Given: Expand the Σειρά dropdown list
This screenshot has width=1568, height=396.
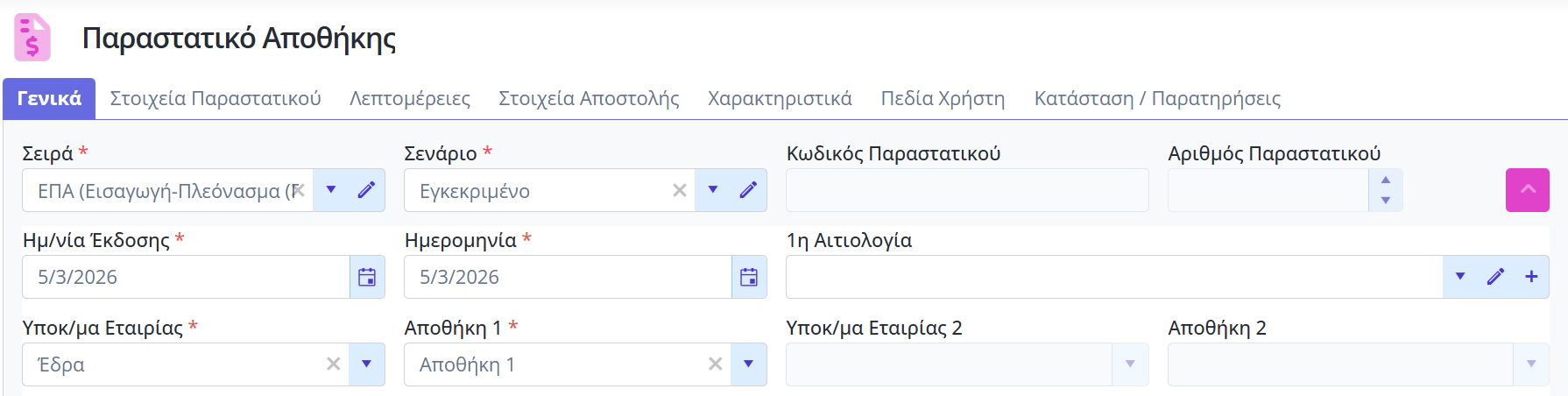Looking at the screenshot, I should click(331, 190).
